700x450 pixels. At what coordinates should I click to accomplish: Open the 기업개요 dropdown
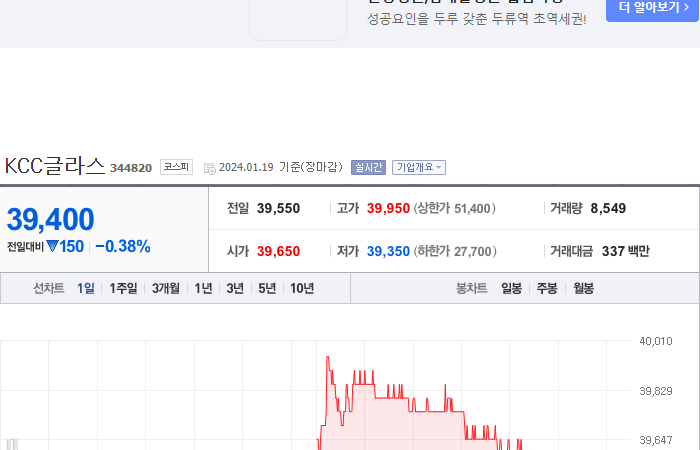tap(419, 167)
